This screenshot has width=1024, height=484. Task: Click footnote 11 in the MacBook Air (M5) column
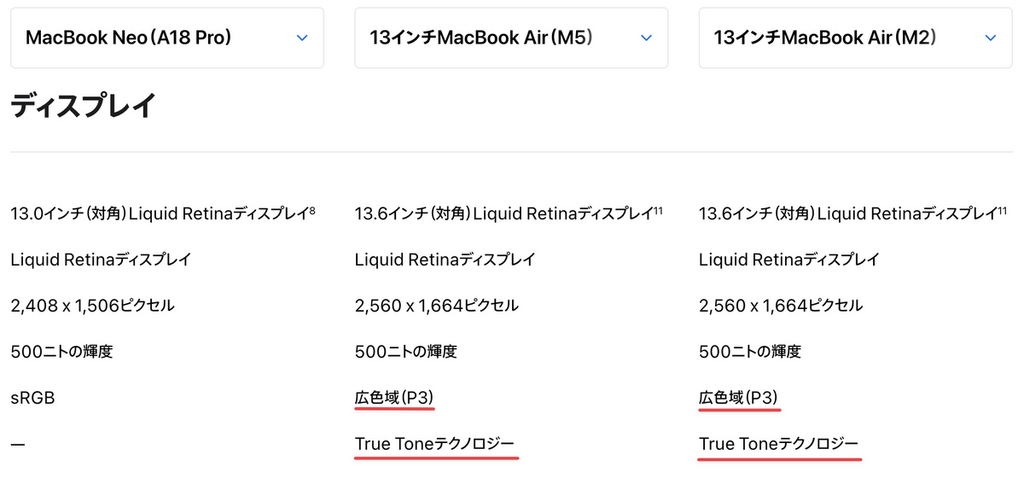[x=658, y=210]
